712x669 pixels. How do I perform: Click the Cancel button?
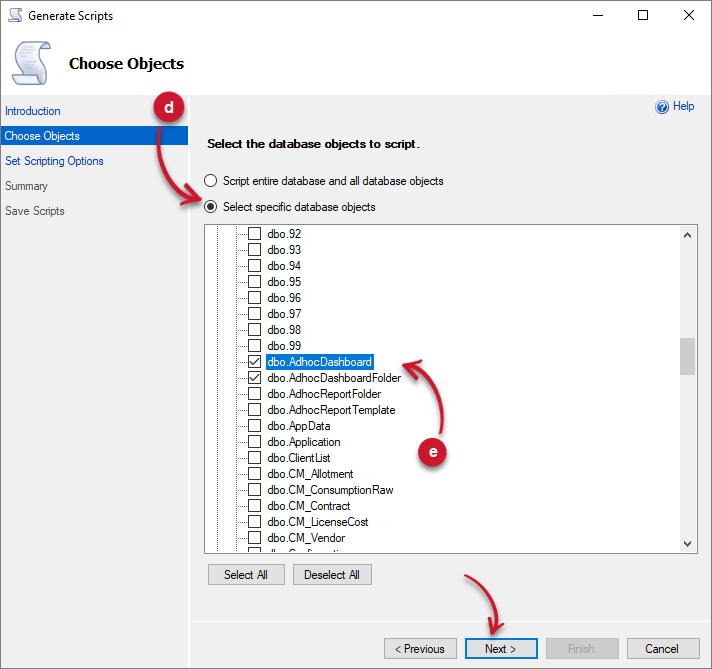(x=663, y=649)
